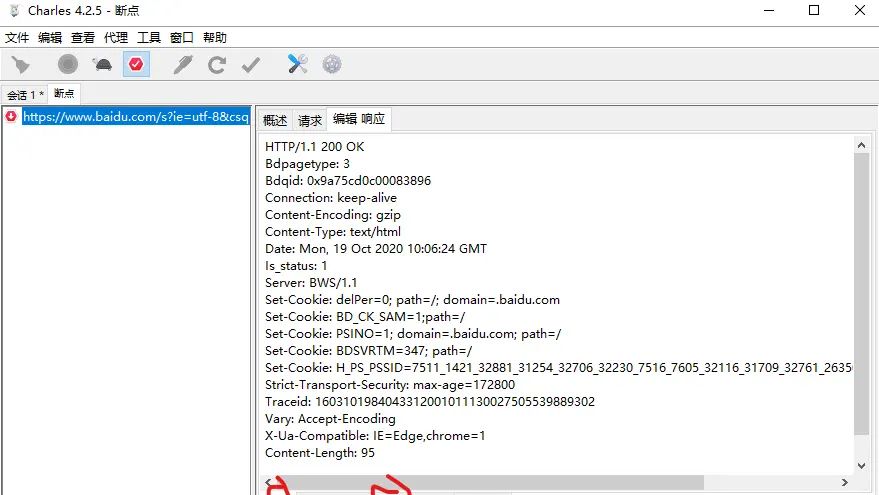879x495 pixels.
Task: Switch to the 会话 1 tab
Action: pyautogui.click(x=25, y=95)
